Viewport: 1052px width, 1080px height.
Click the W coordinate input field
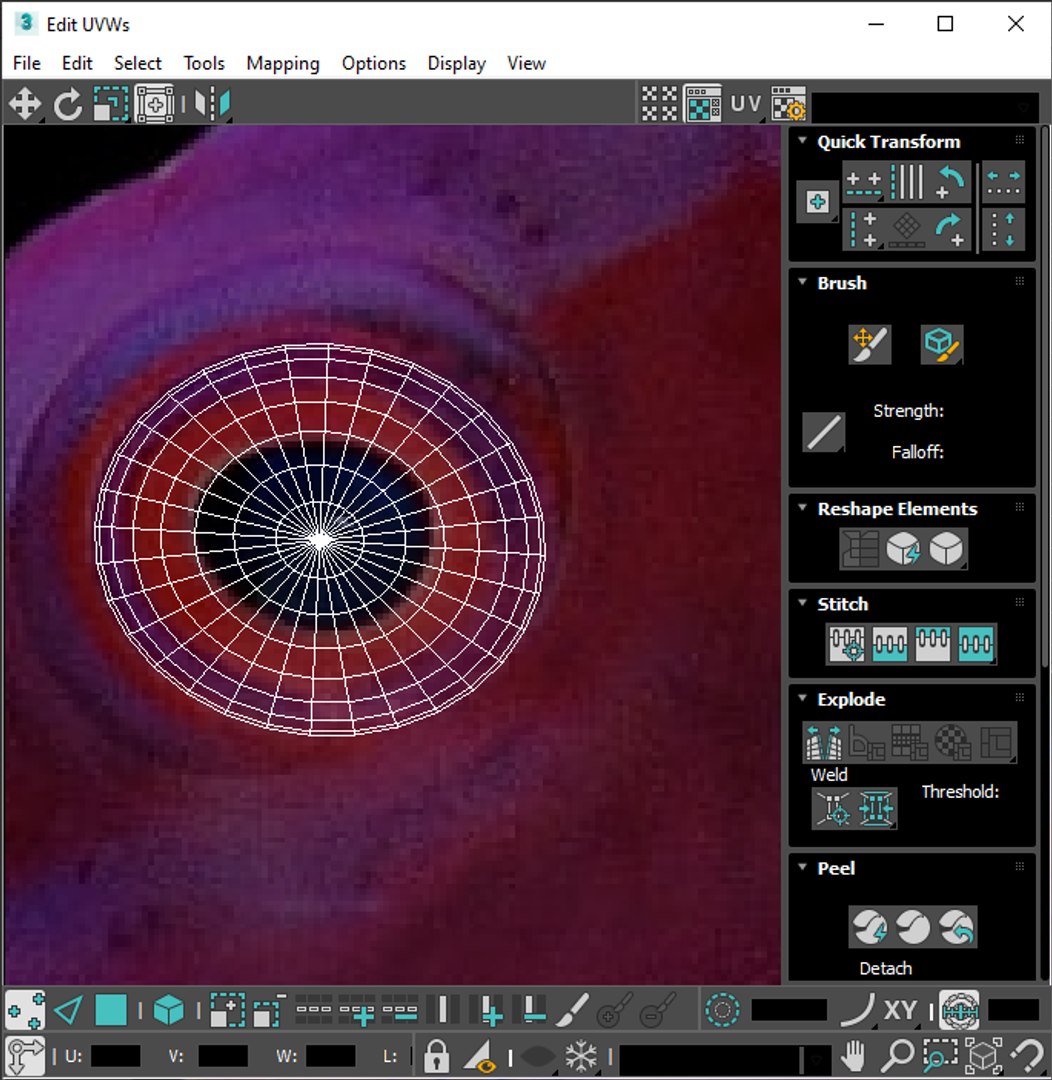(x=330, y=1056)
